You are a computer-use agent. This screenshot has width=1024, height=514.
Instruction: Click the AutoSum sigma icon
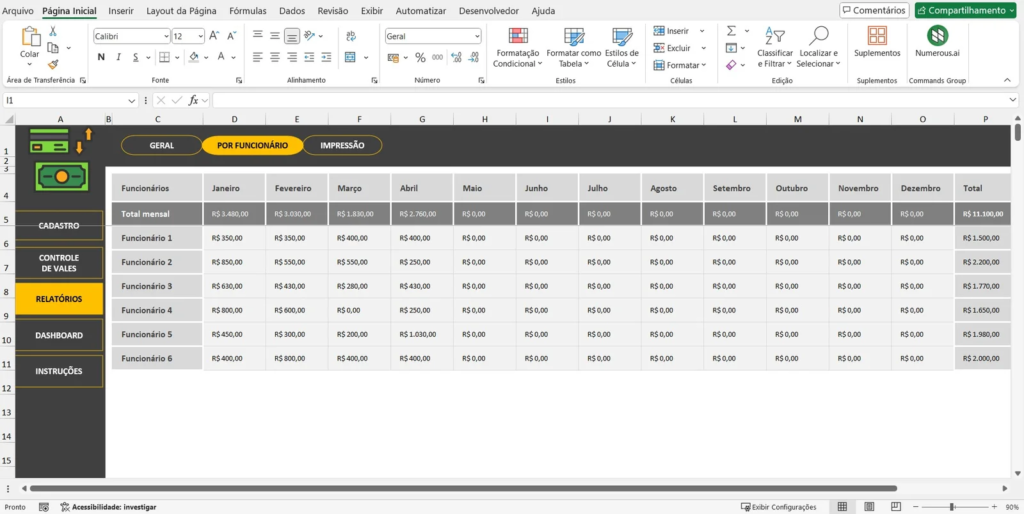(731, 31)
